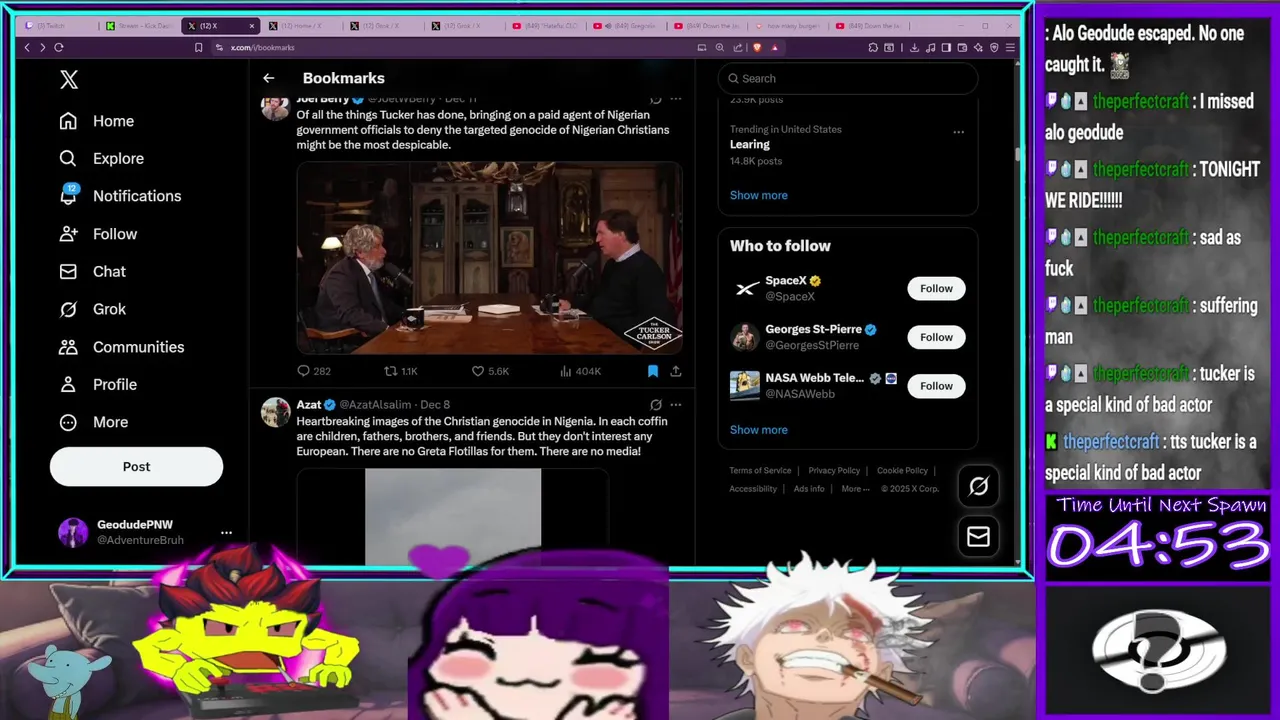Open options for the Learing trend
The image size is (1280, 720).
point(958,132)
